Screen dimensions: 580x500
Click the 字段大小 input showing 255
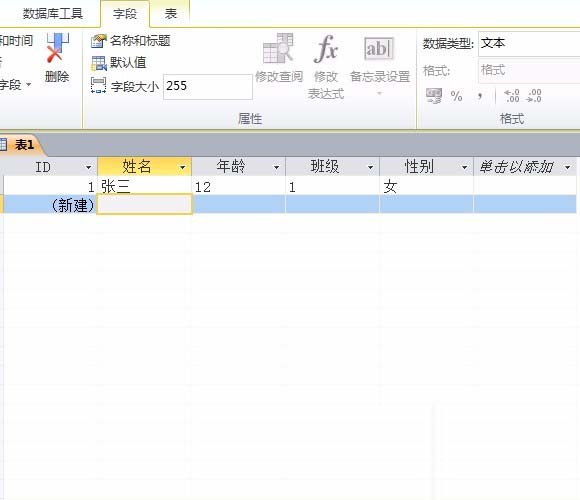click(x=208, y=87)
